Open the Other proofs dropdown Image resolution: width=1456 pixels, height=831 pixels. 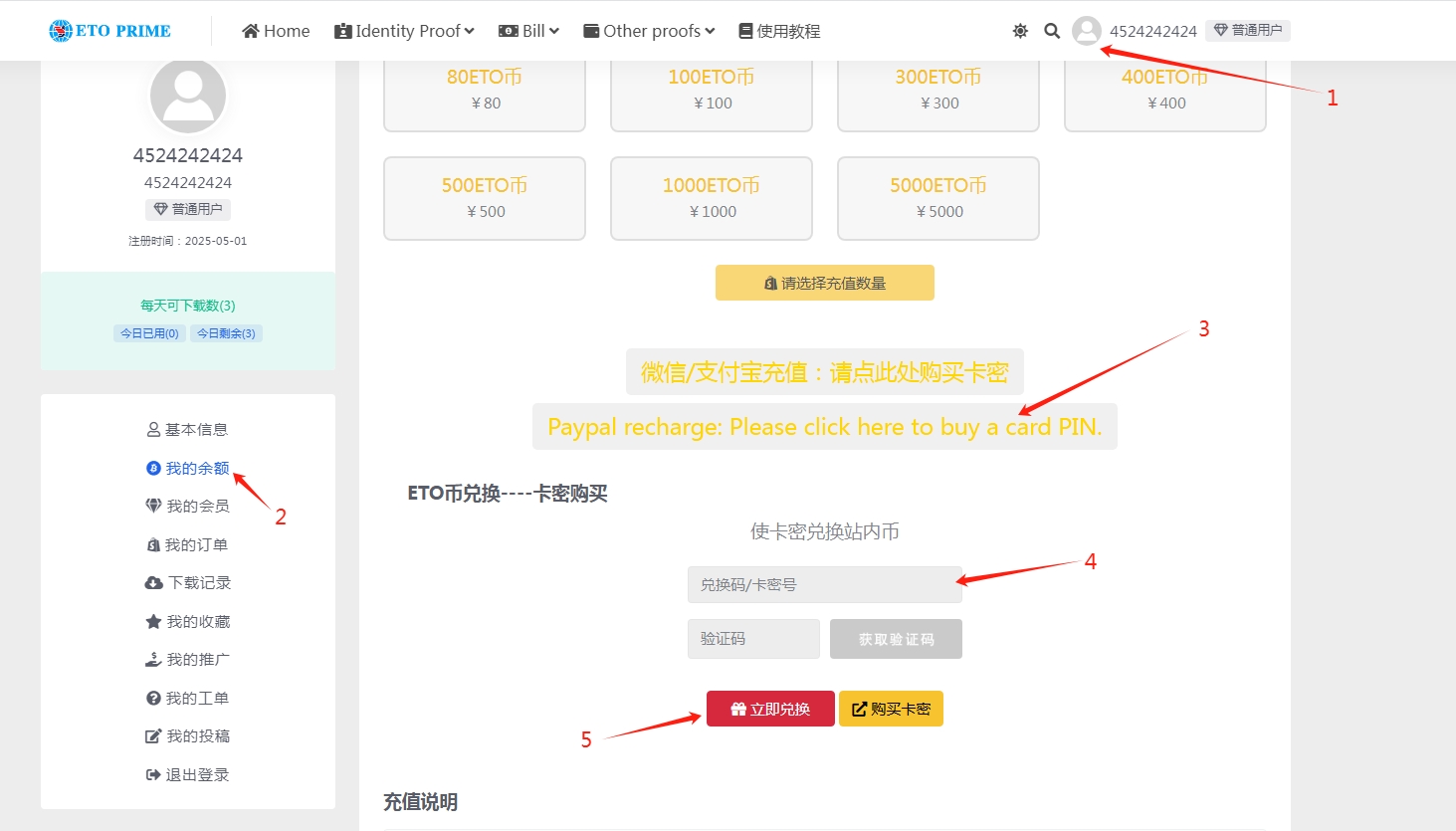point(649,31)
